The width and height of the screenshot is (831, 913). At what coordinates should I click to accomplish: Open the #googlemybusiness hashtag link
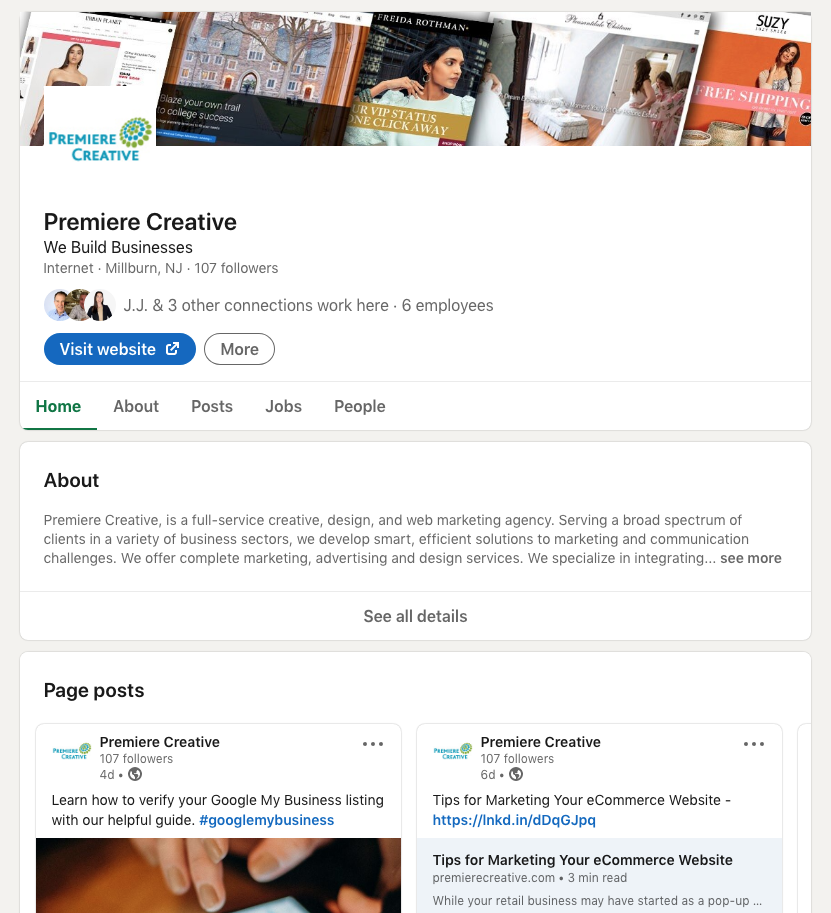(x=267, y=820)
